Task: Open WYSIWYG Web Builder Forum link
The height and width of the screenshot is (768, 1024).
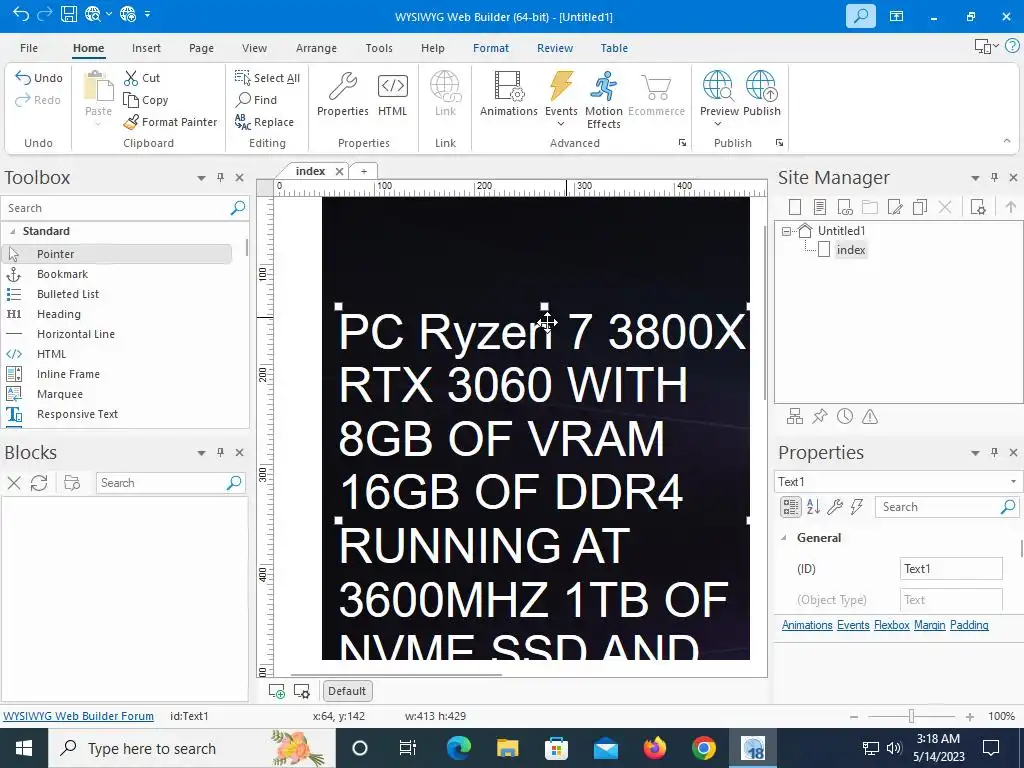Action: click(x=78, y=716)
